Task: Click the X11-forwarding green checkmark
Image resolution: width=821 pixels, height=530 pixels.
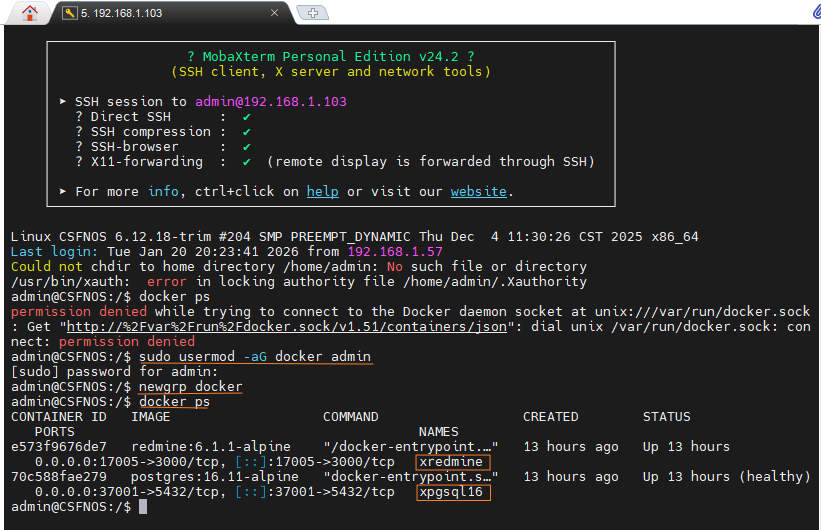Action: pos(246,161)
